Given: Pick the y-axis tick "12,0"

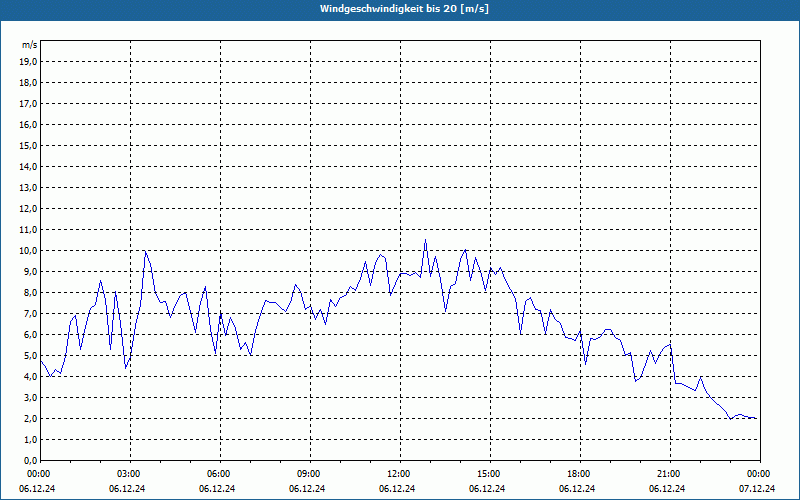Looking at the screenshot, I should coord(29,209).
